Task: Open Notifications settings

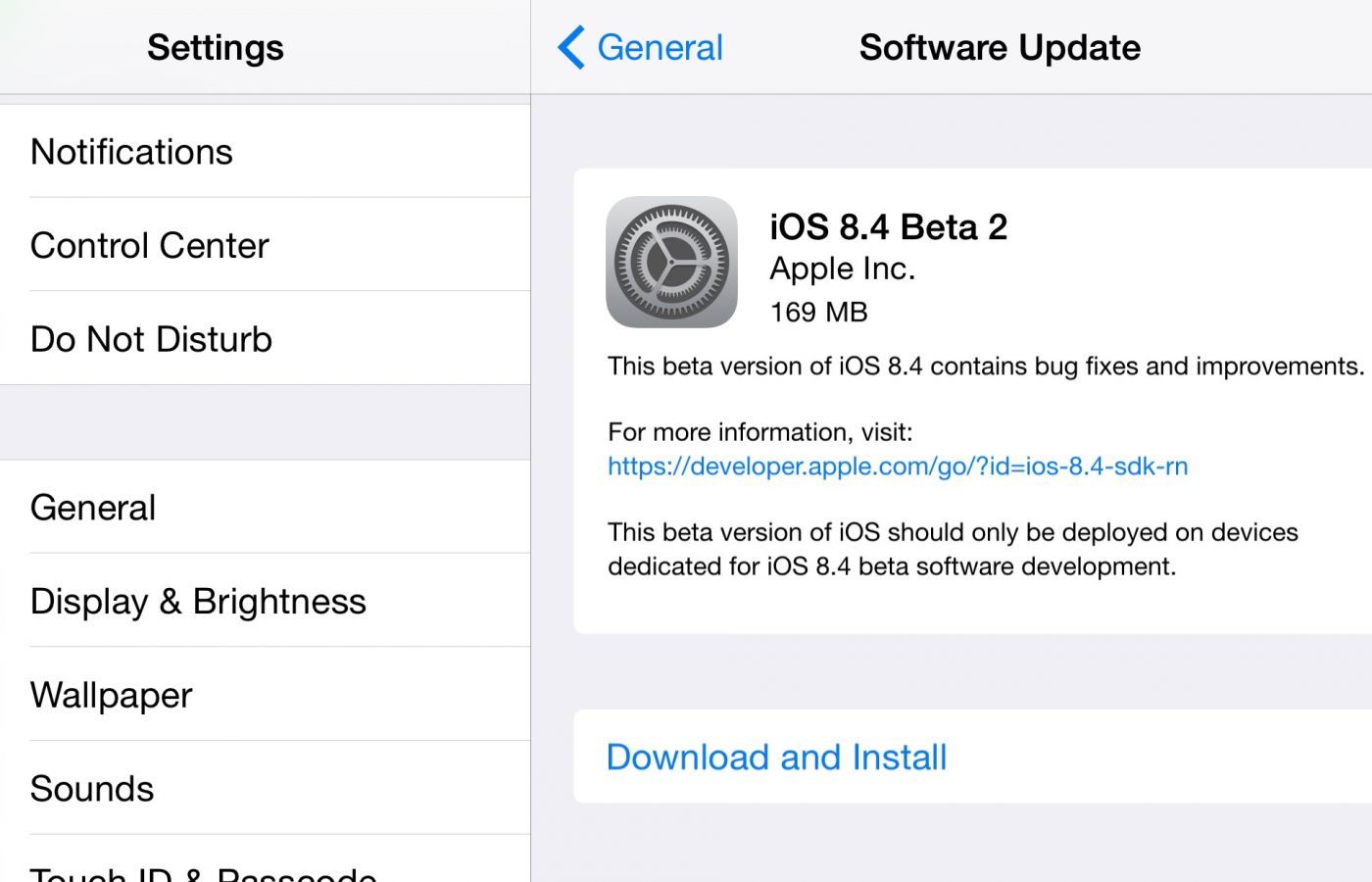Action: click(132, 152)
